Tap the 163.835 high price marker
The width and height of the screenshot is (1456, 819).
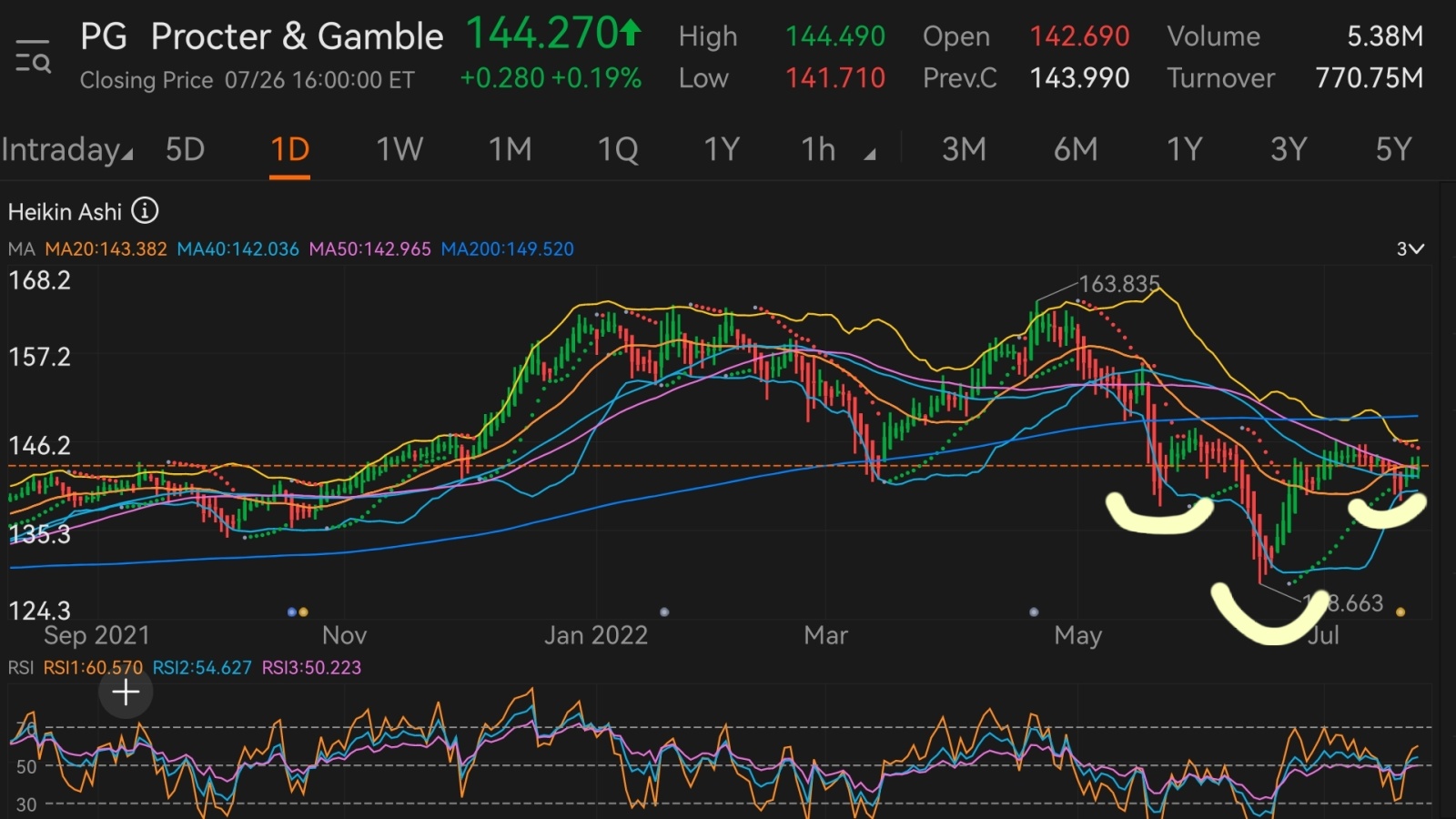click(1119, 284)
